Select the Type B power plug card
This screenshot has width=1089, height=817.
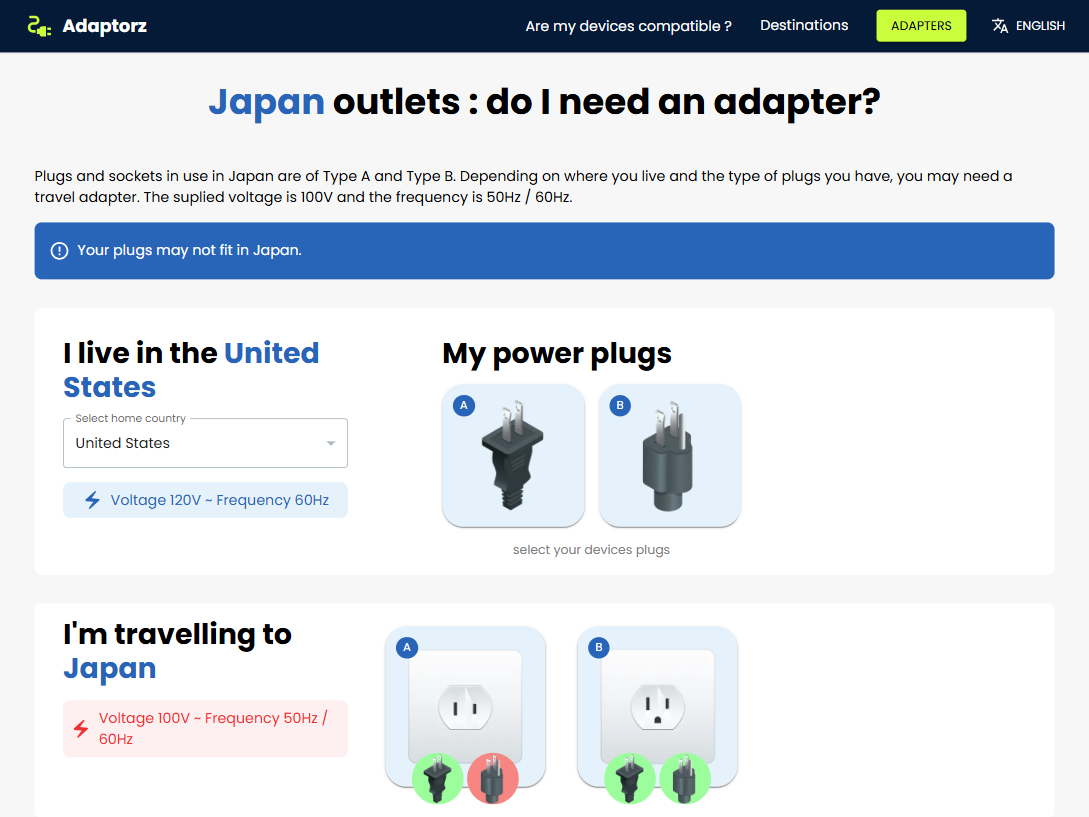coord(670,456)
